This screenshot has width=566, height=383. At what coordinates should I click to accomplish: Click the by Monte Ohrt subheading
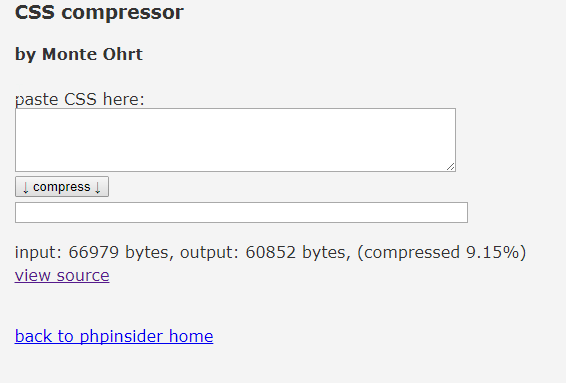(x=79, y=55)
